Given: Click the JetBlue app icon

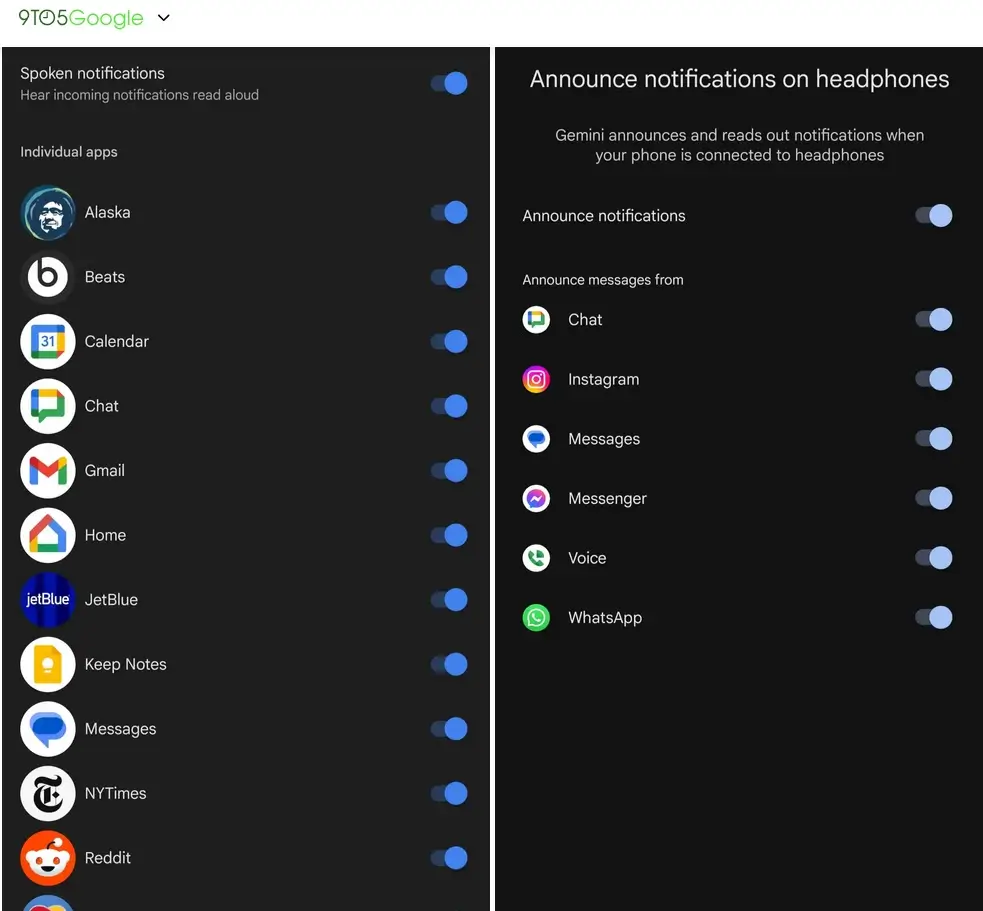Looking at the screenshot, I should (47, 600).
